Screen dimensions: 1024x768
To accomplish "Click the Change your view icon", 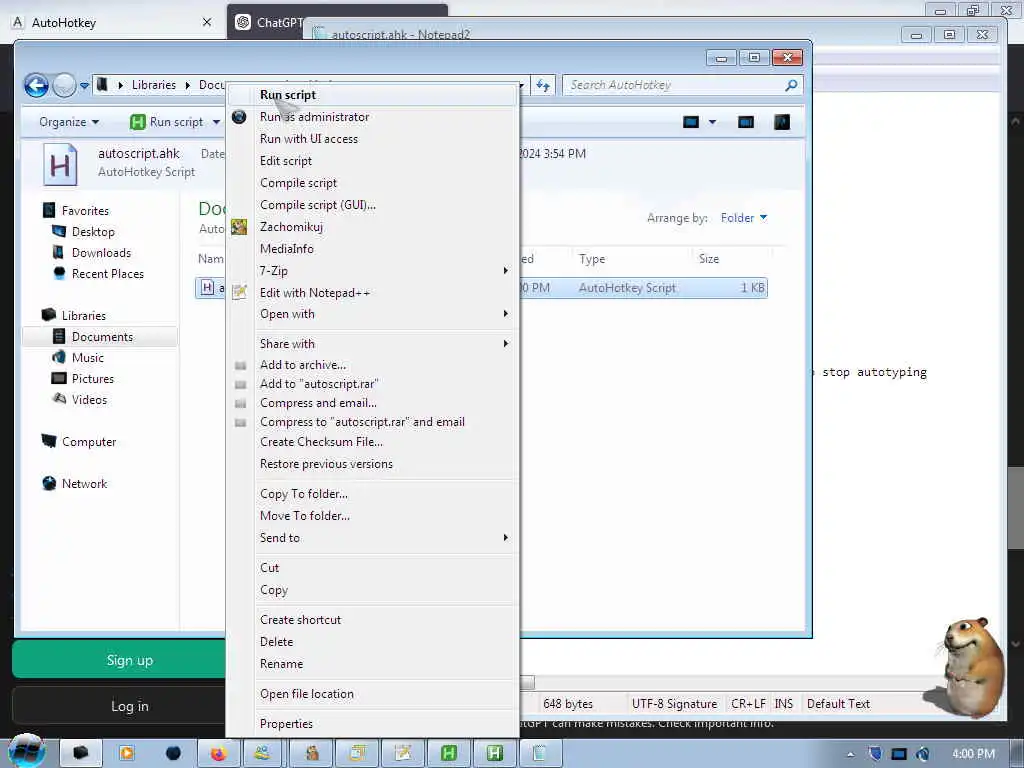I will pos(691,122).
